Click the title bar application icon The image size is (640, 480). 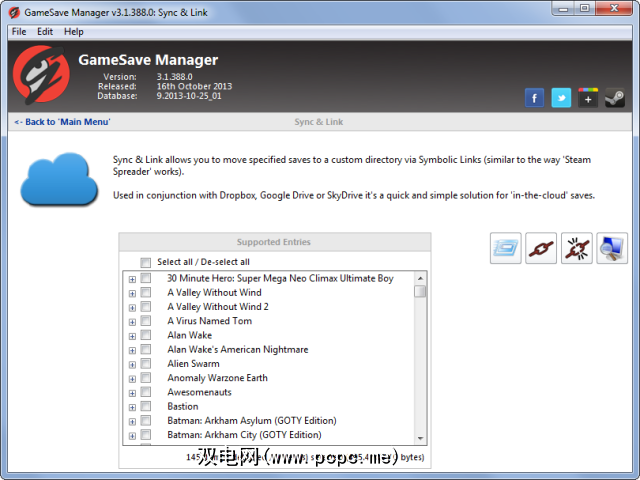click(x=14, y=13)
